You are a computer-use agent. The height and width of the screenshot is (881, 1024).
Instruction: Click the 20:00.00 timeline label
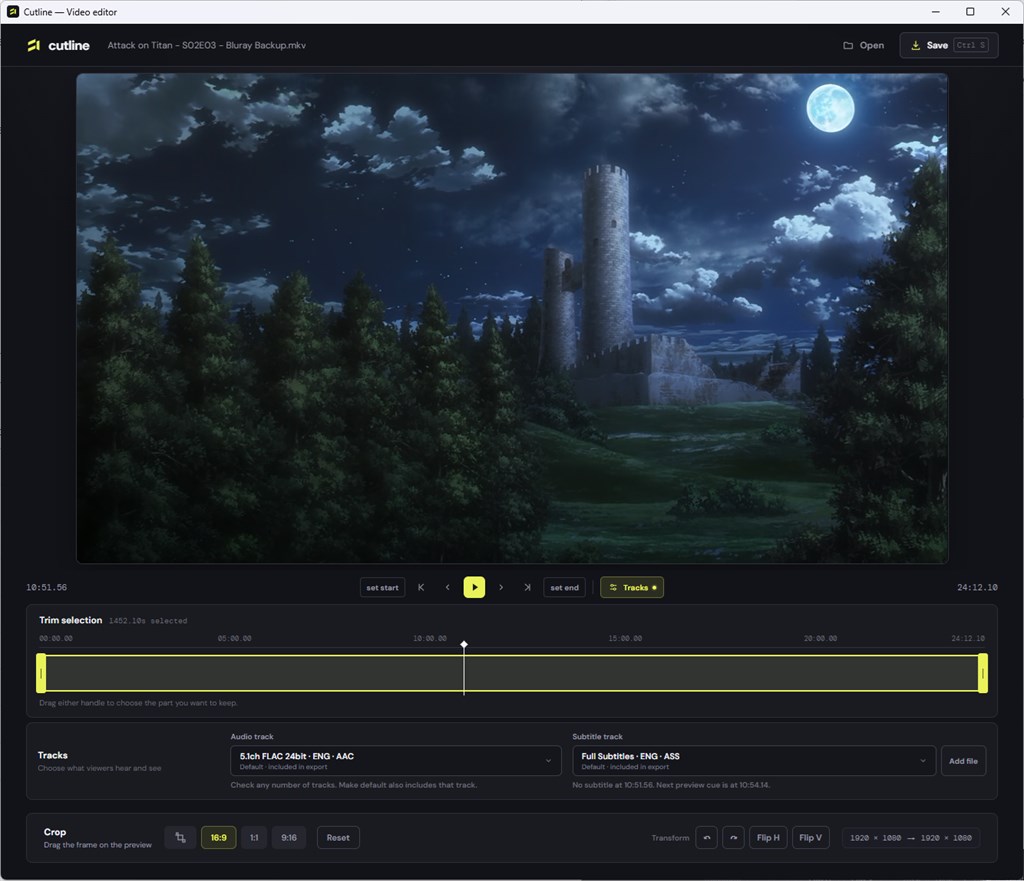pos(820,638)
